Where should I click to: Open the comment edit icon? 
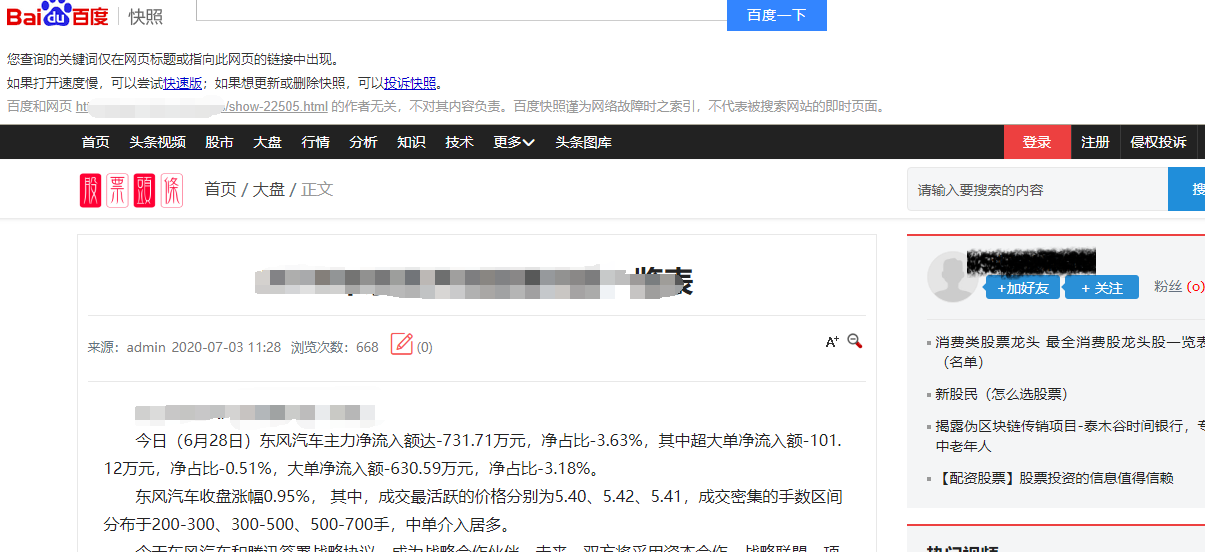pyautogui.click(x=402, y=344)
